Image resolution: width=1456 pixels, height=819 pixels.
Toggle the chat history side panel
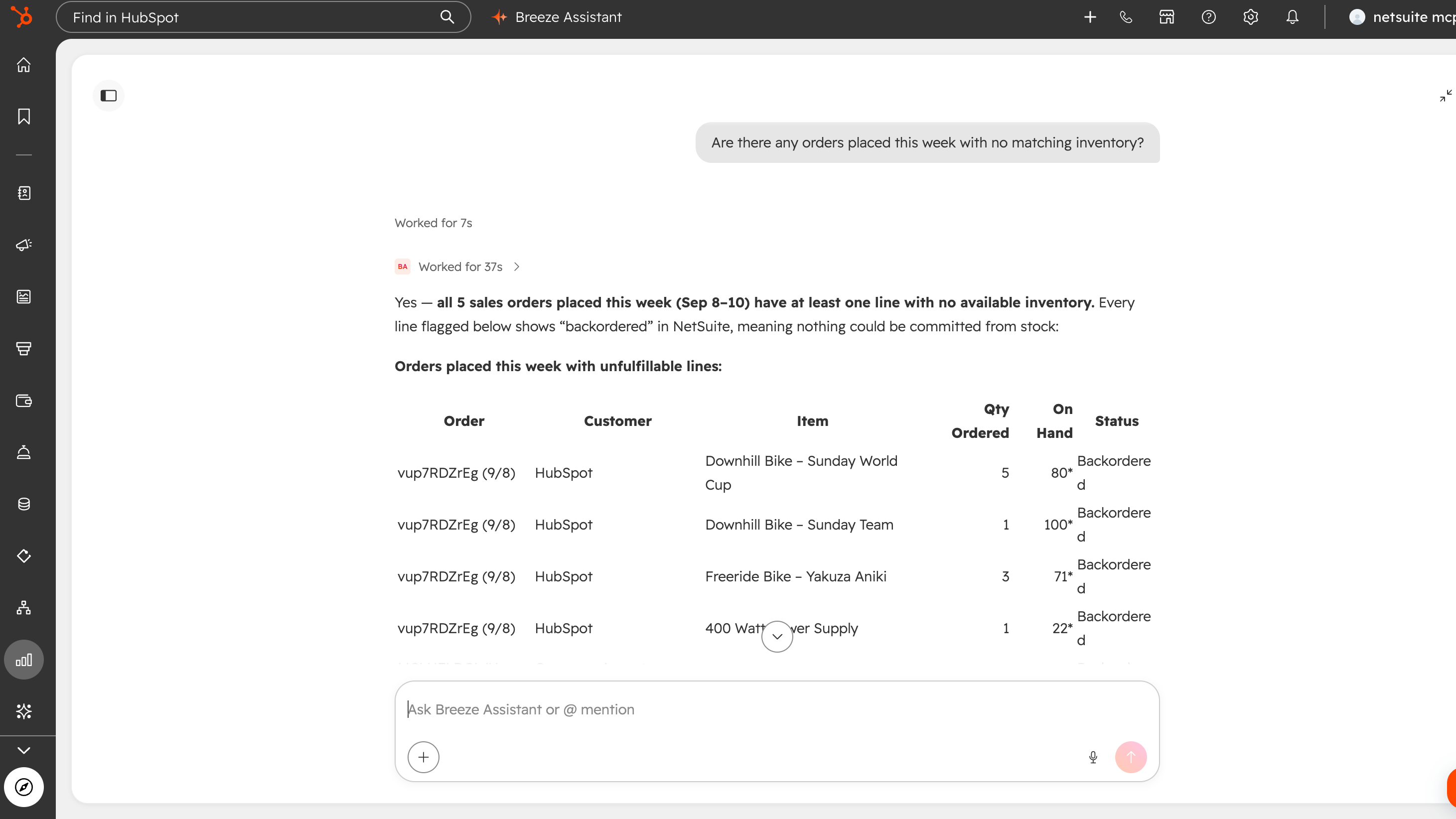click(109, 96)
